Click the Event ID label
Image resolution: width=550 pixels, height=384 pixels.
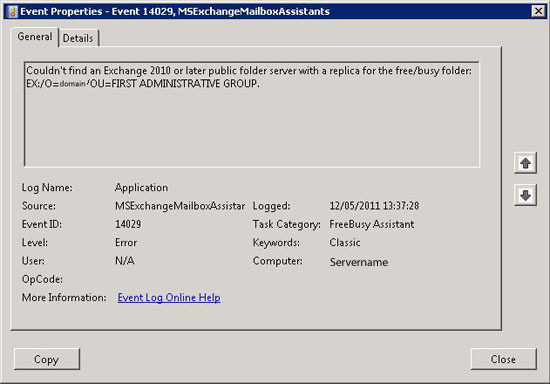coord(41,224)
